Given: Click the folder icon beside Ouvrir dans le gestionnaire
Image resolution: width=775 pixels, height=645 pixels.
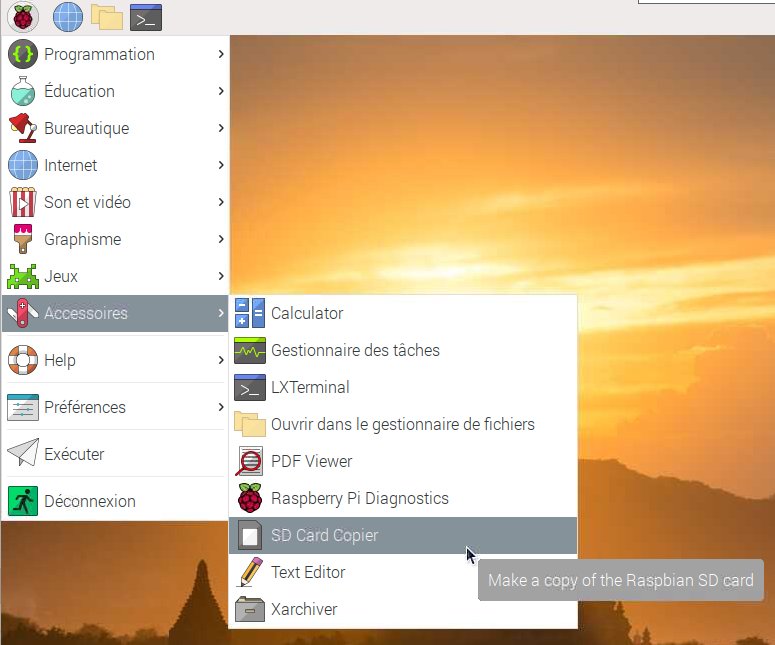Looking at the screenshot, I should point(250,424).
